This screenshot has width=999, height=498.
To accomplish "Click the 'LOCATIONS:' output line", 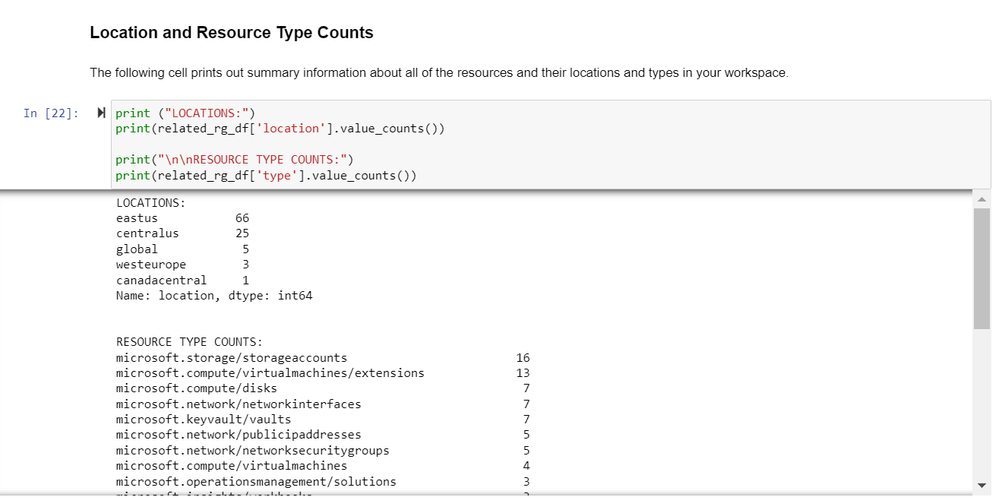I will (150, 203).
